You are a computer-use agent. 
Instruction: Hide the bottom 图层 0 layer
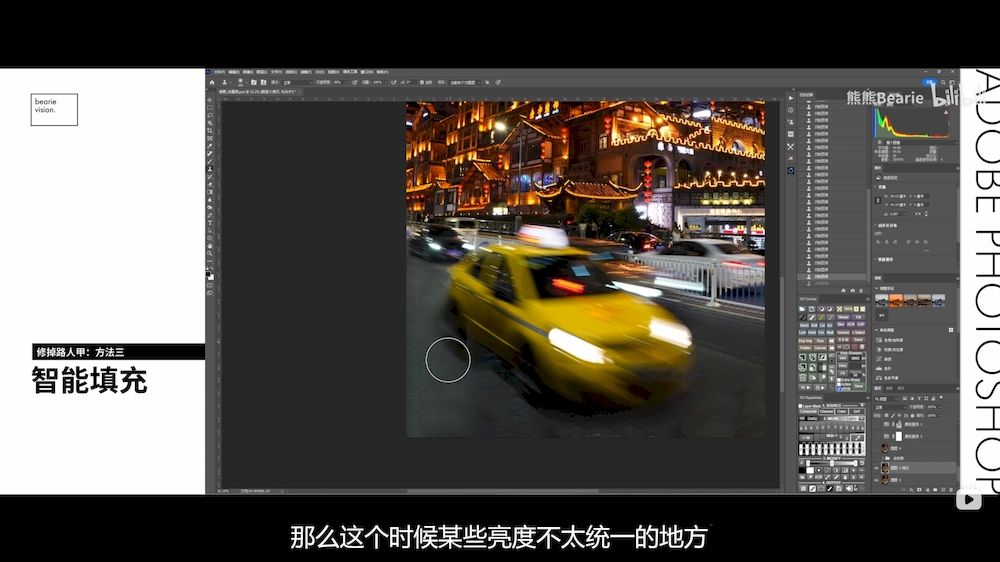click(x=876, y=480)
